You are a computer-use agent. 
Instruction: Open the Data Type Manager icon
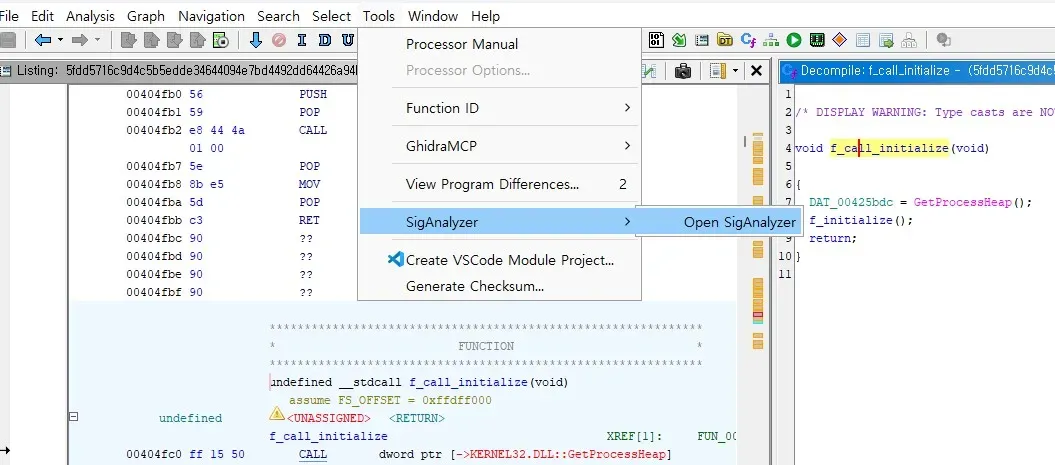tap(724, 41)
